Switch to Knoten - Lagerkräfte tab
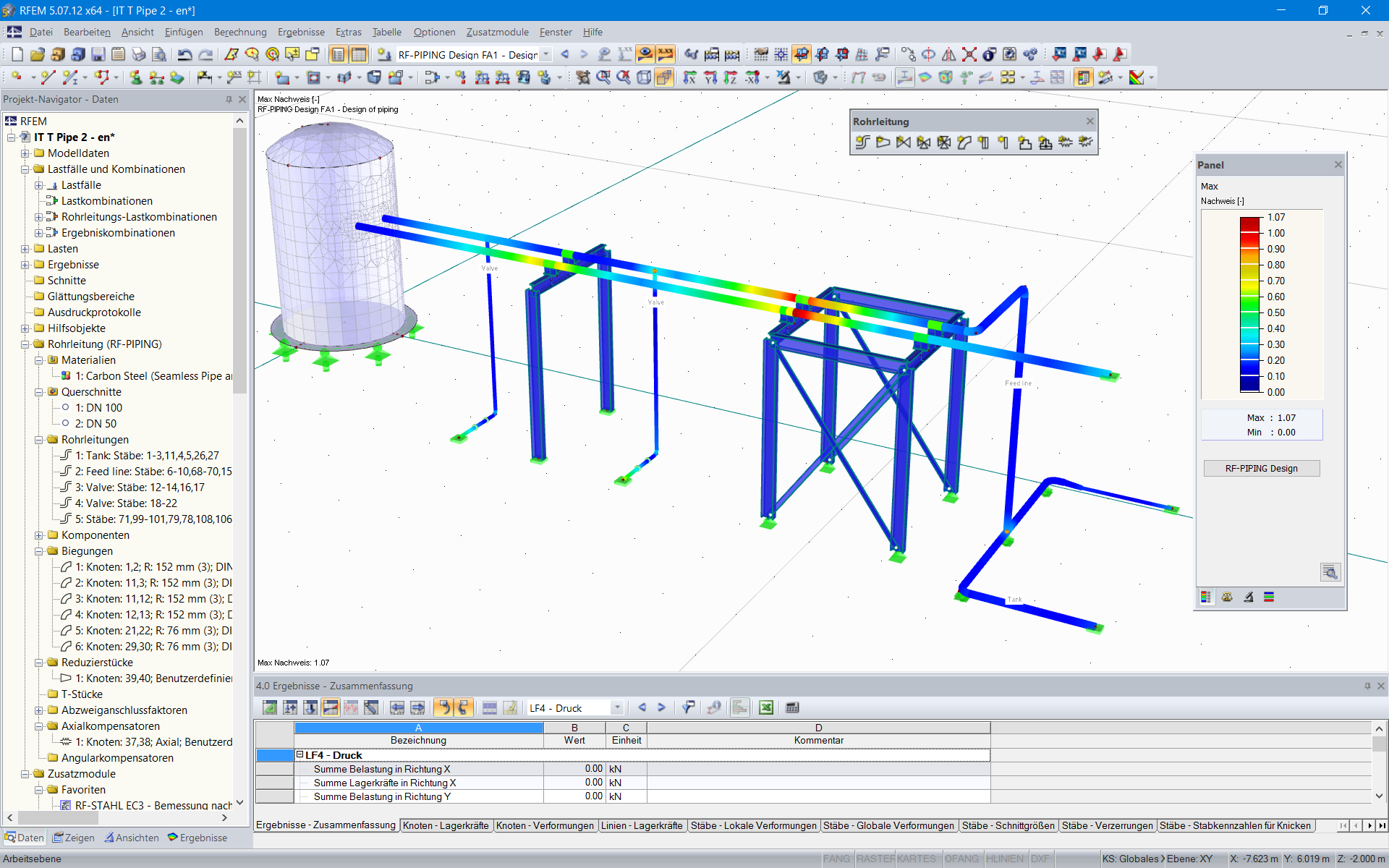The image size is (1389, 868). click(x=446, y=825)
